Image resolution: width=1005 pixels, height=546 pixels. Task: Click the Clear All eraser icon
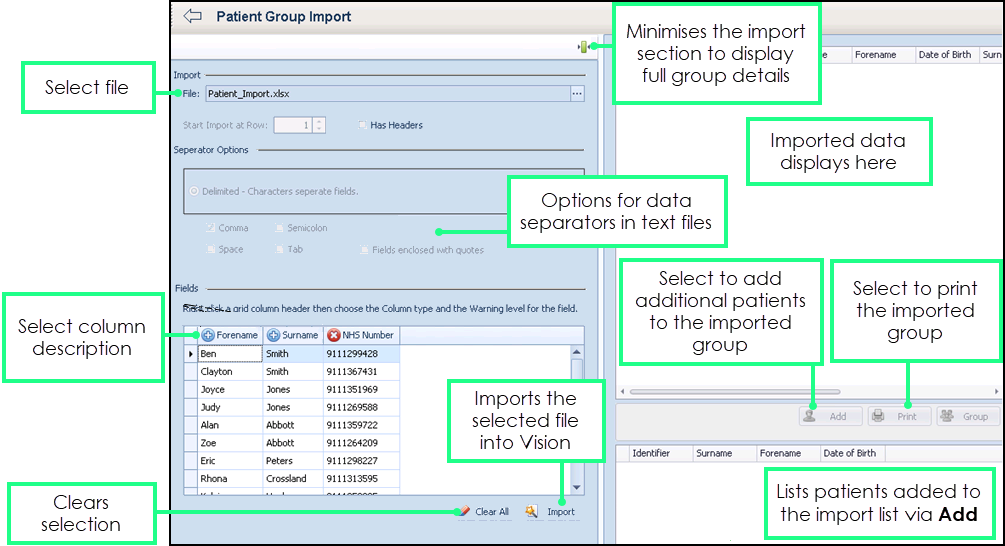click(x=464, y=511)
